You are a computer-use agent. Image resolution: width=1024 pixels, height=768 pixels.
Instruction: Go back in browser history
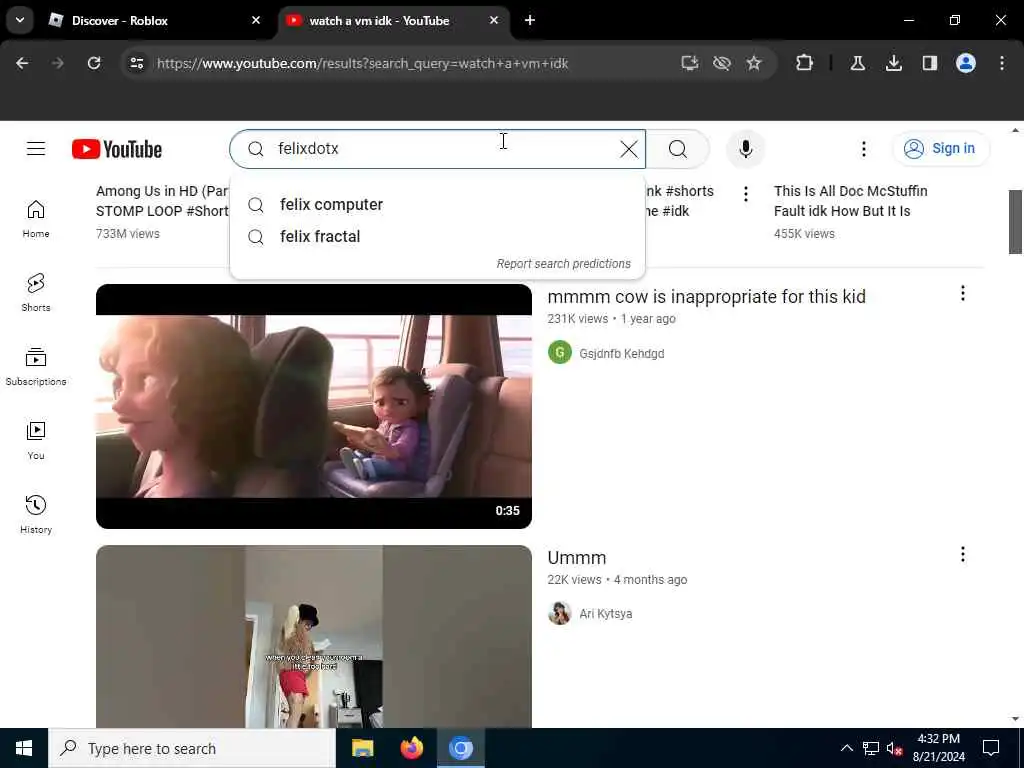(22, 63)
